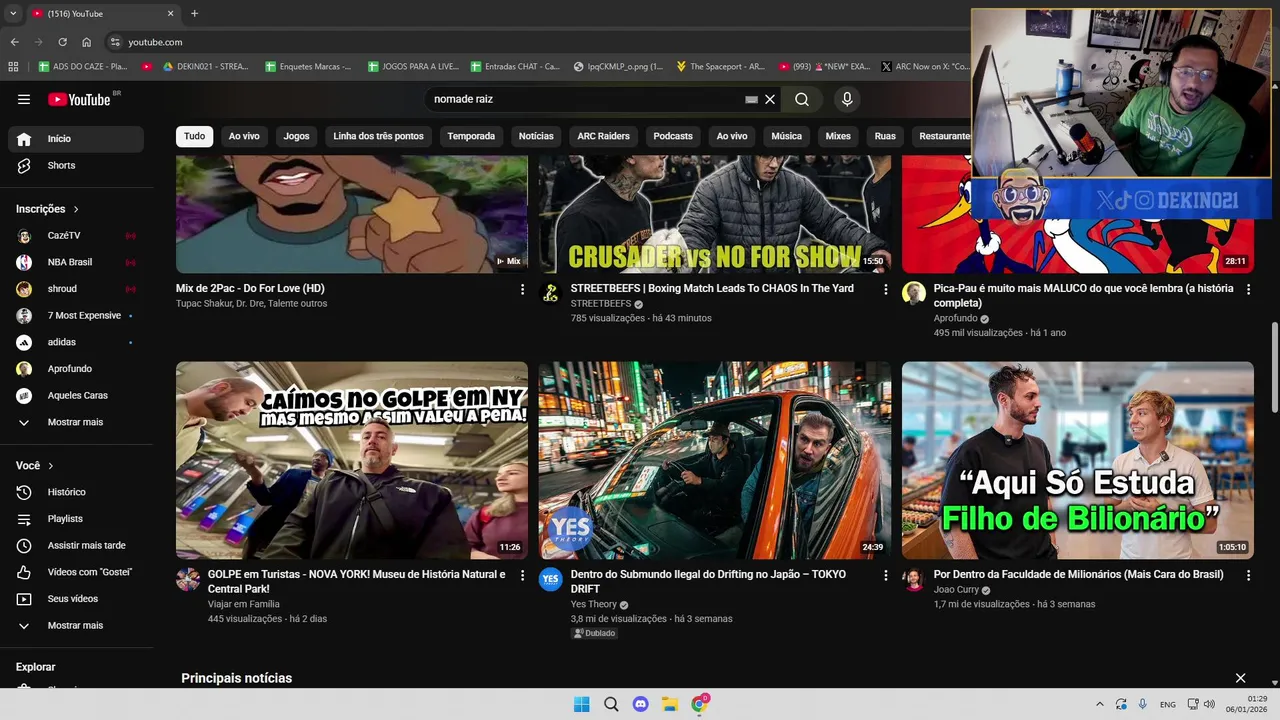Open options menu for Tokyo Drift video
The image size is (1280, 720).
tap(885, 575)
